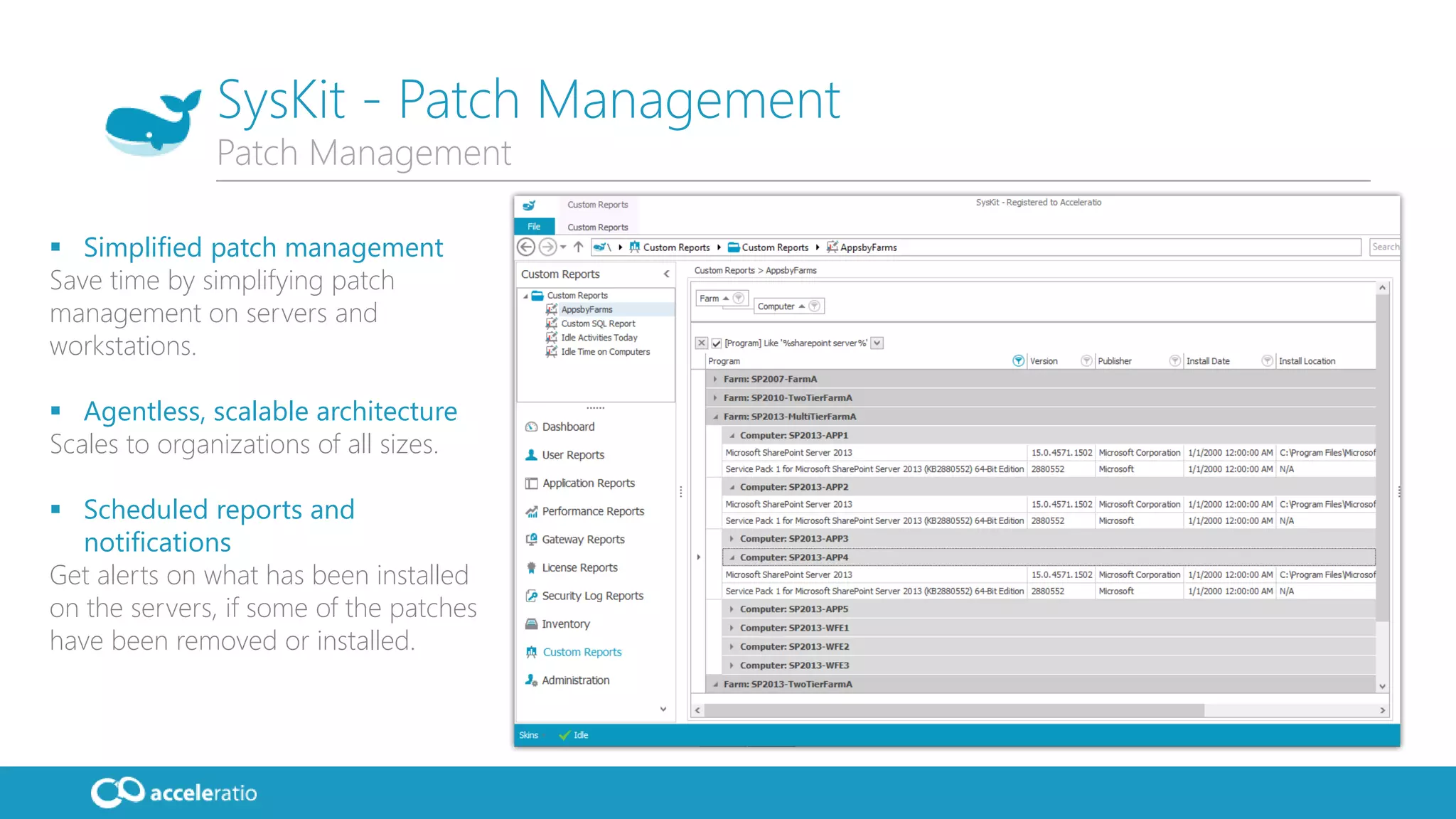Select Idle Time on Computers report

[x=605, y=352]
